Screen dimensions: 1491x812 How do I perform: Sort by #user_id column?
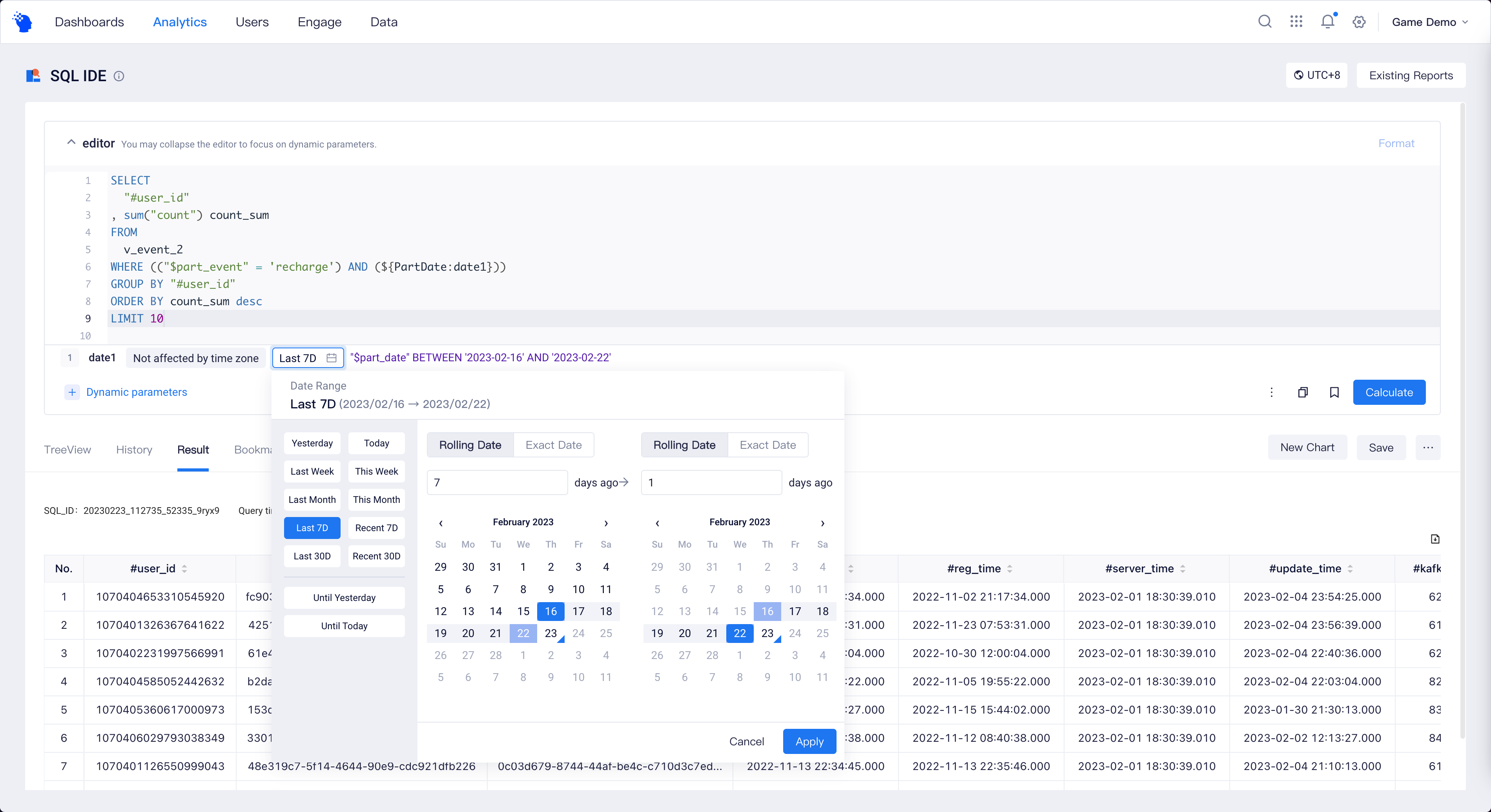[x=184, y=568]
